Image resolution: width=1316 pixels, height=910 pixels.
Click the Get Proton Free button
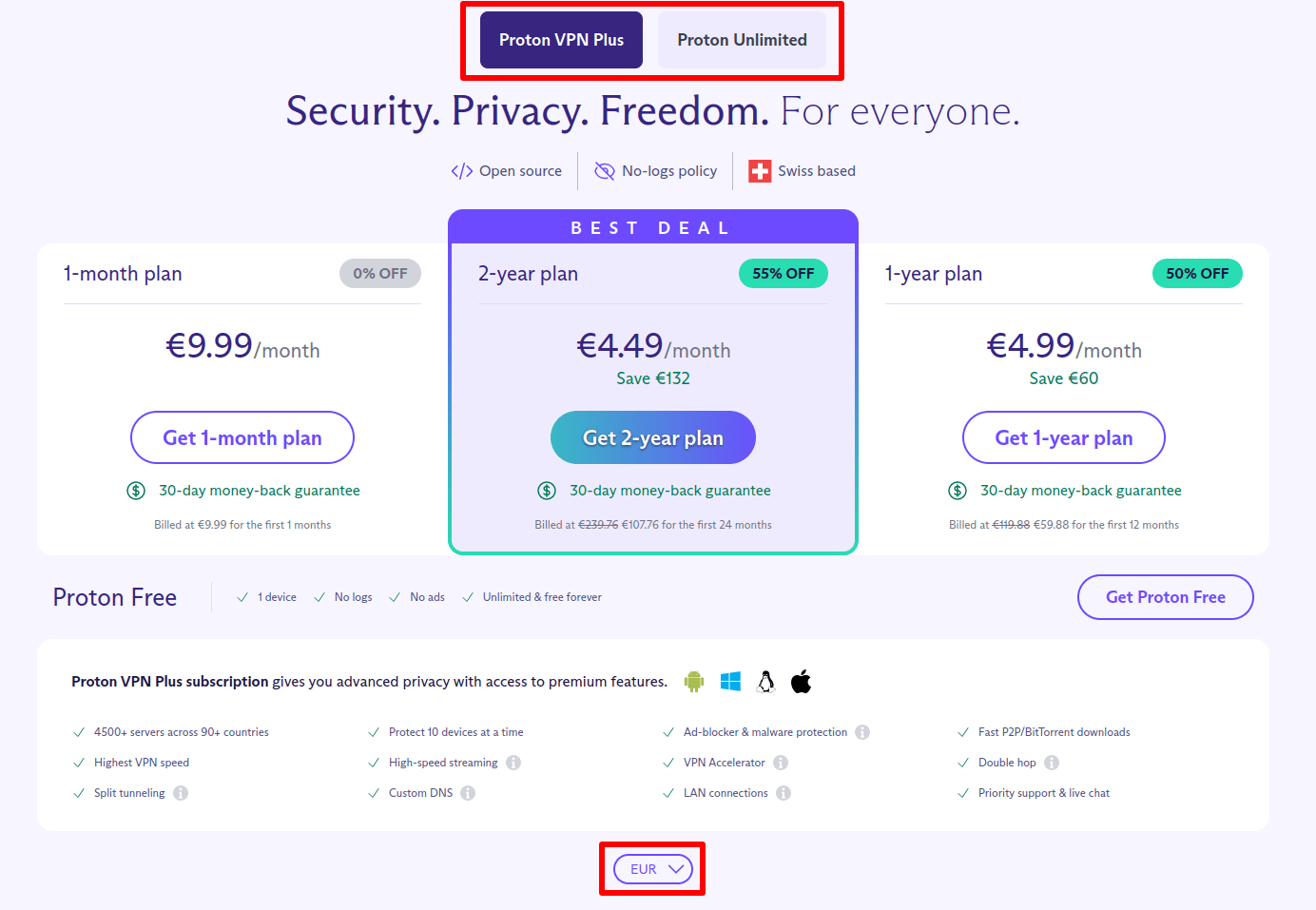click(x=1165, y=597)
